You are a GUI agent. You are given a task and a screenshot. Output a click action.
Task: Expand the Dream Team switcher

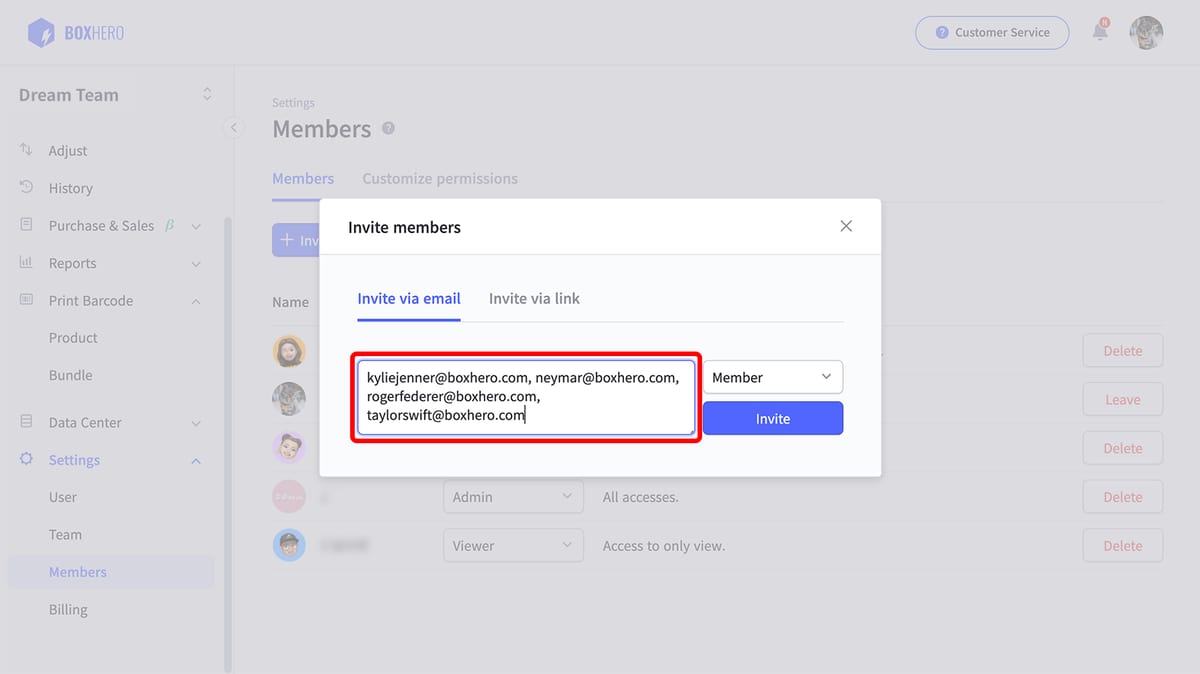pos(207,94)
